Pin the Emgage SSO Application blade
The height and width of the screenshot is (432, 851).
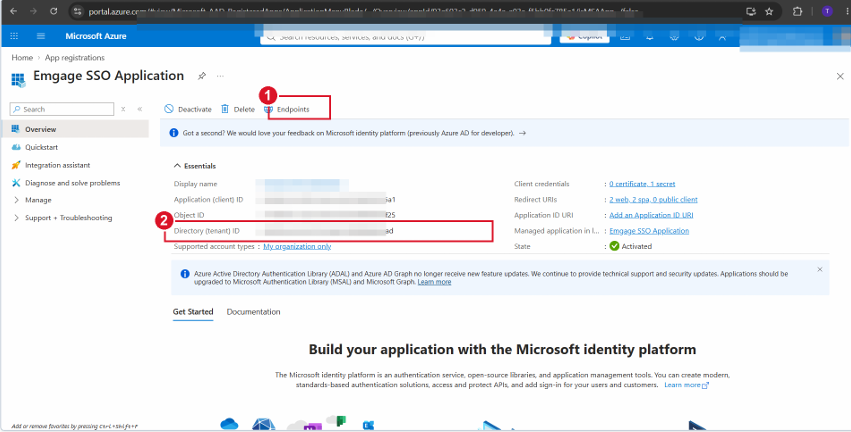tap(202, 76)
